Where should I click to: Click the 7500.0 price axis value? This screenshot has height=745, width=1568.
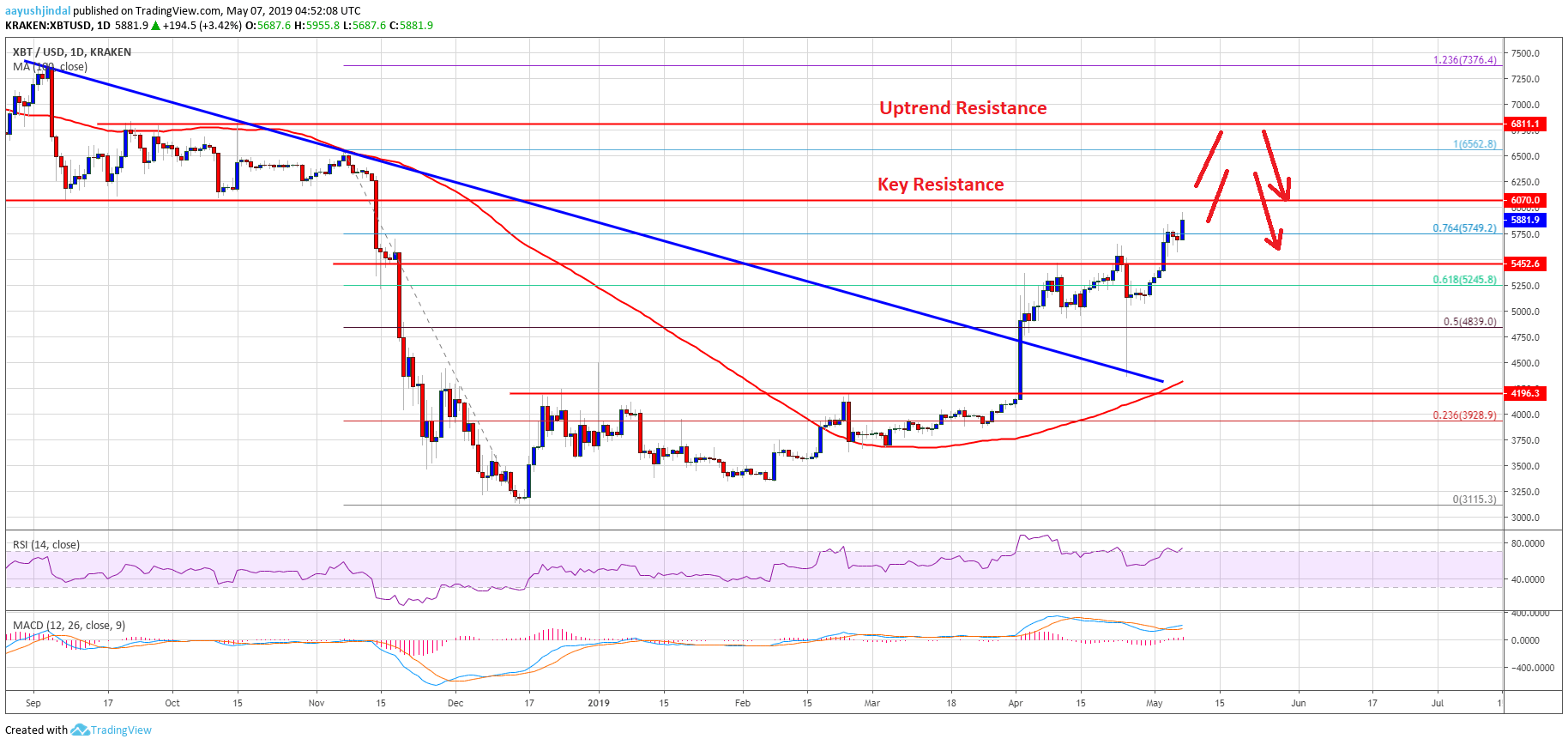coord(1526,53)
